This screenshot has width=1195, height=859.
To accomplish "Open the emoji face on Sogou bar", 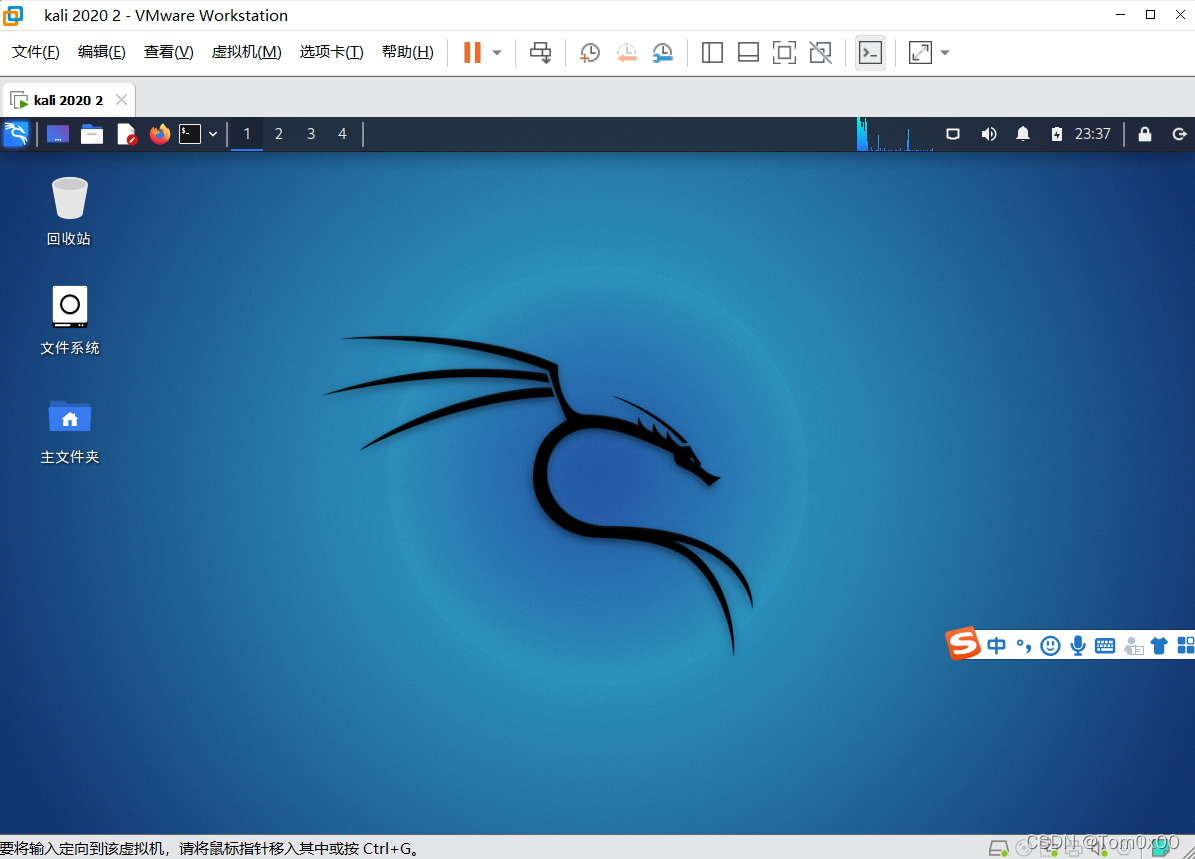I will click(1050, 646).
